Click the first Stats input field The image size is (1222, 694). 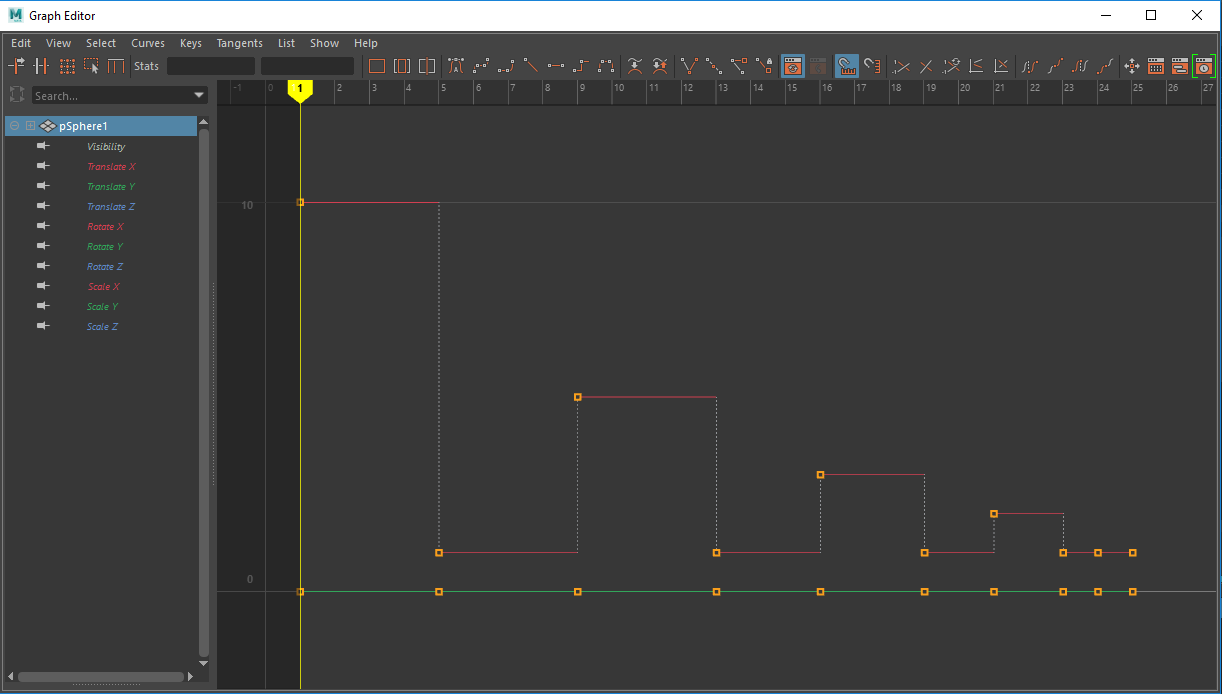pyautogui.click(x=210, y=67)
